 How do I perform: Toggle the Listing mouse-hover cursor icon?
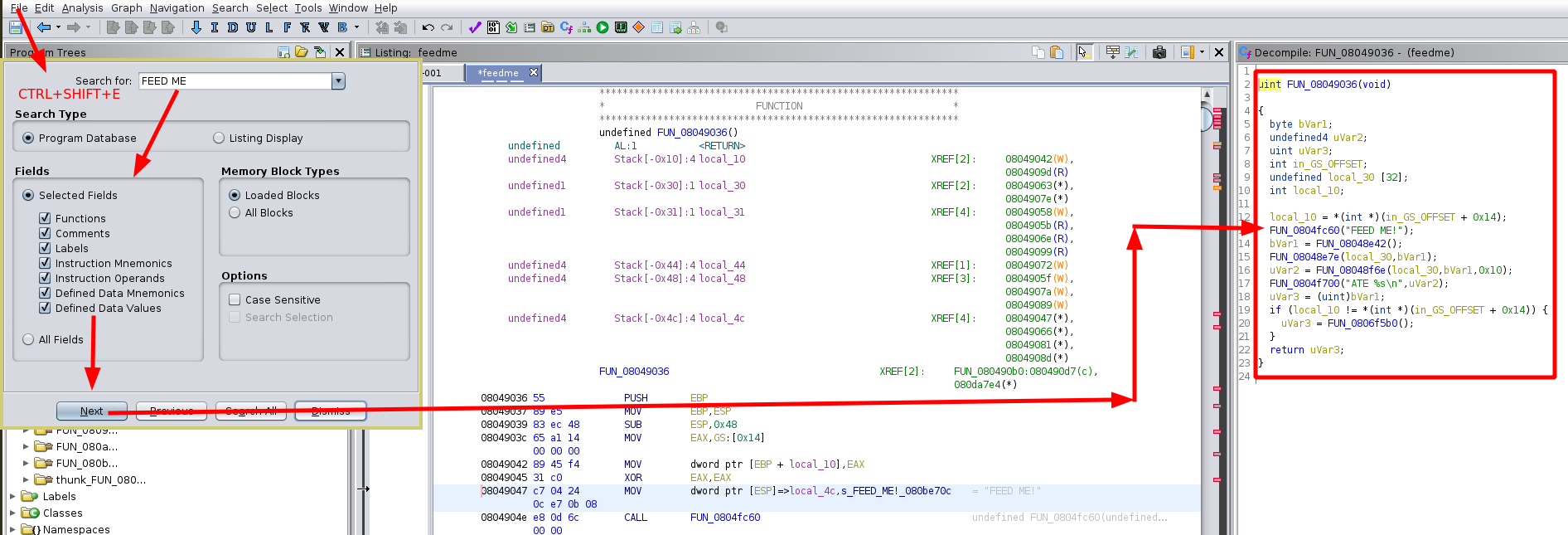coord(1083,52)
